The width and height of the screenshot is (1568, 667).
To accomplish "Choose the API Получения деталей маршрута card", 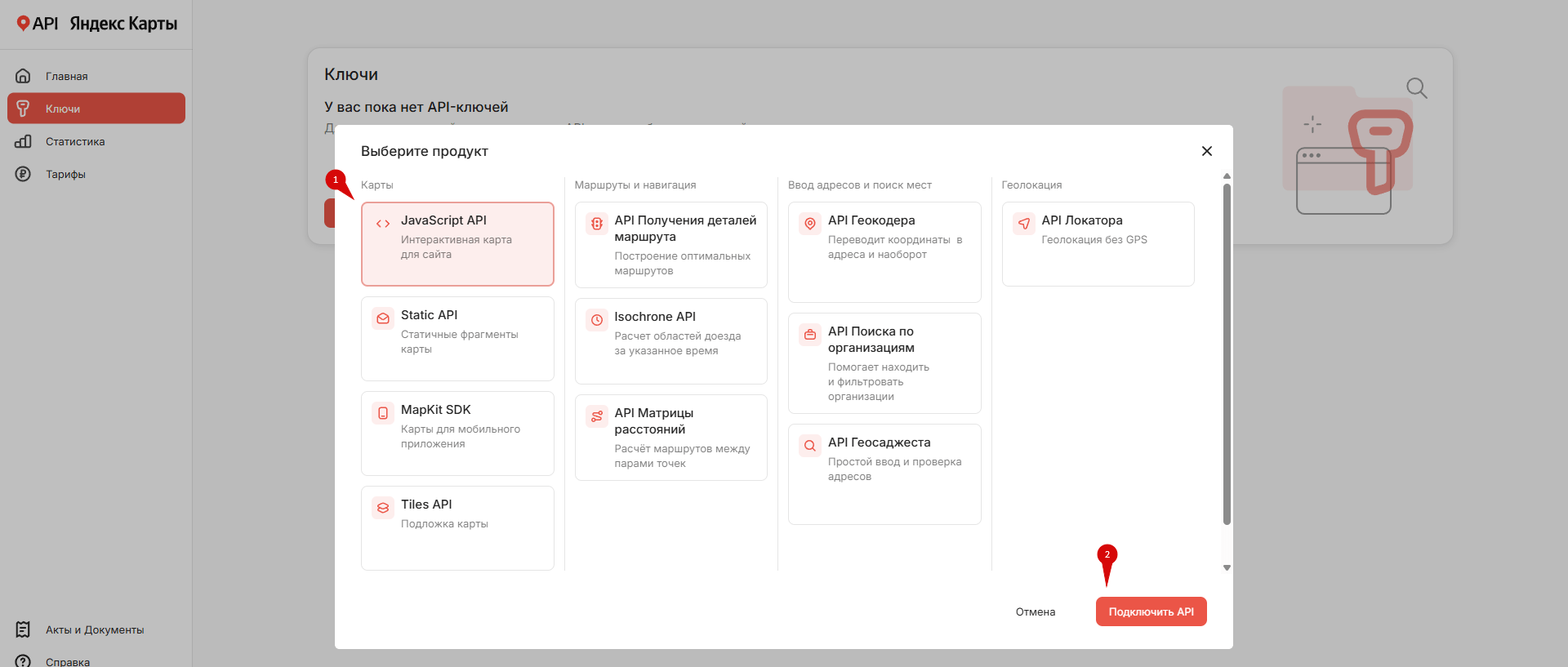I will tap(671, 245).
